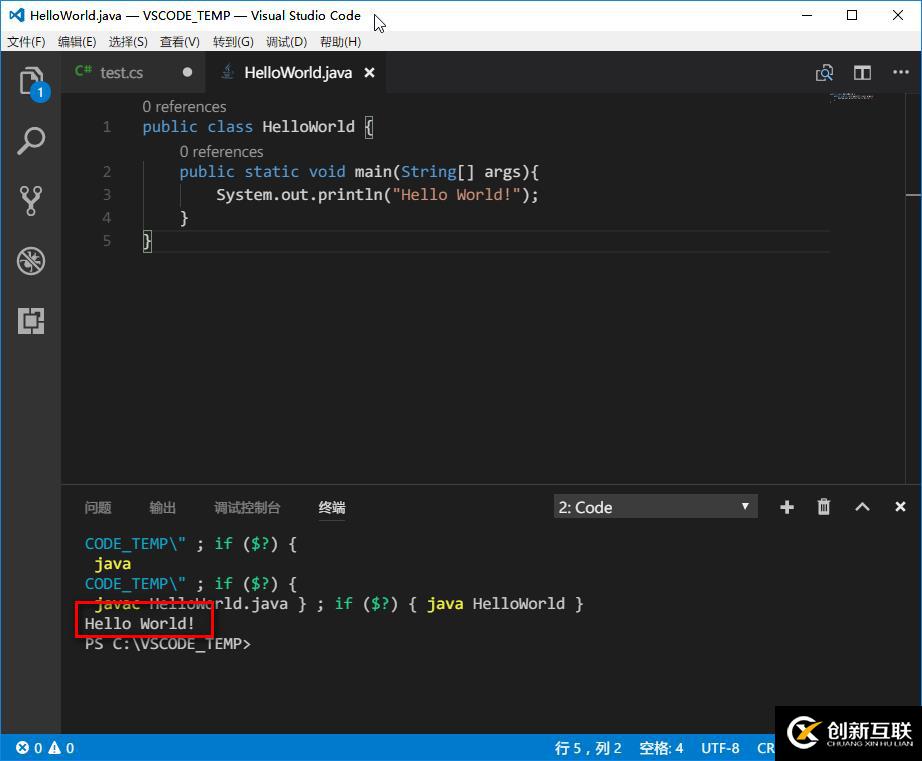Image resolution: width=922 pixels, height=761 pixels.
Task: Click the Hello World! terminal output line
Action: tap(139, 623)
